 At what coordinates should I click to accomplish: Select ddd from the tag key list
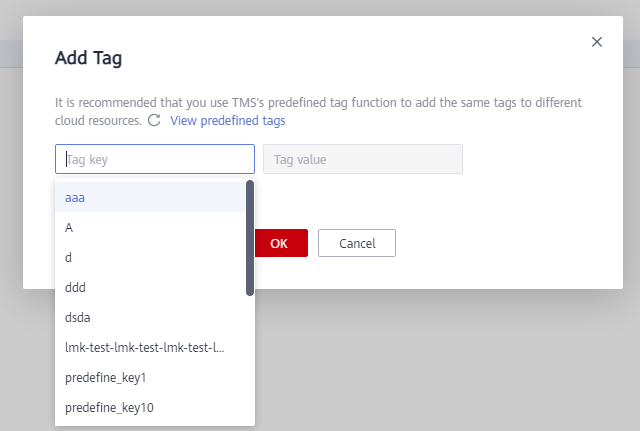coord(150,287)
